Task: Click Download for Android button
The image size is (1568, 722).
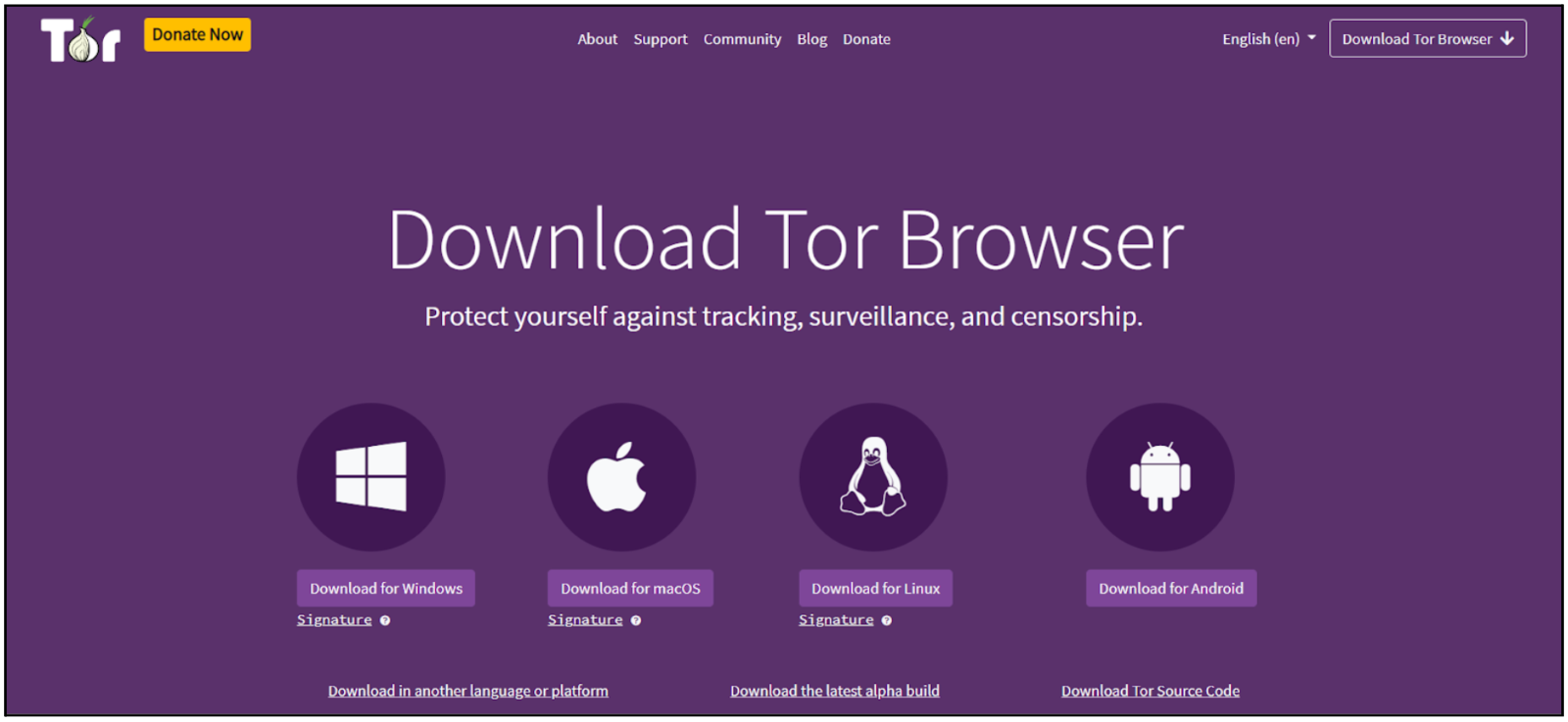Action: 1171,588
